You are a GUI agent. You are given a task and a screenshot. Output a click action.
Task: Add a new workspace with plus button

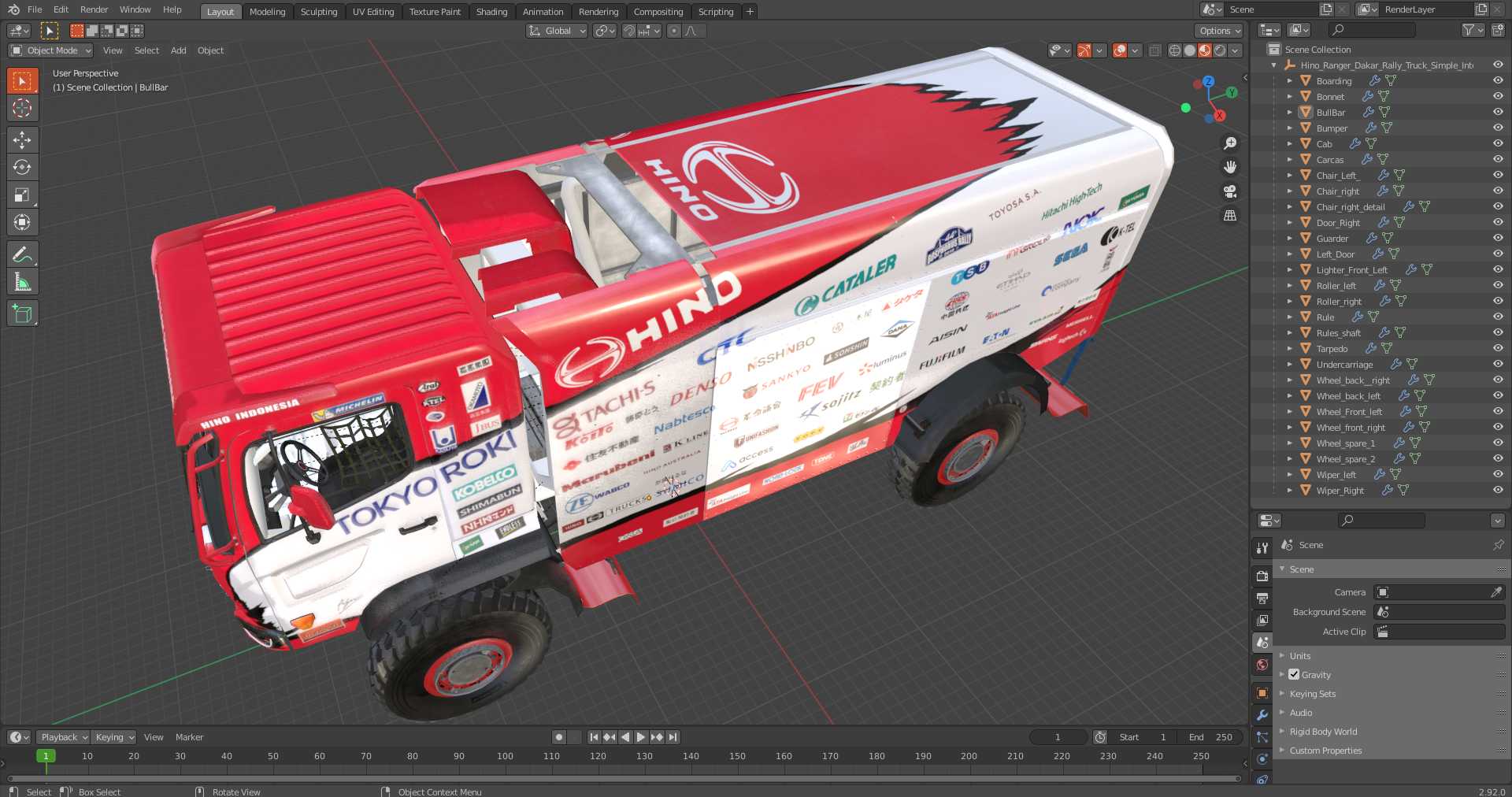coord(750,12)
